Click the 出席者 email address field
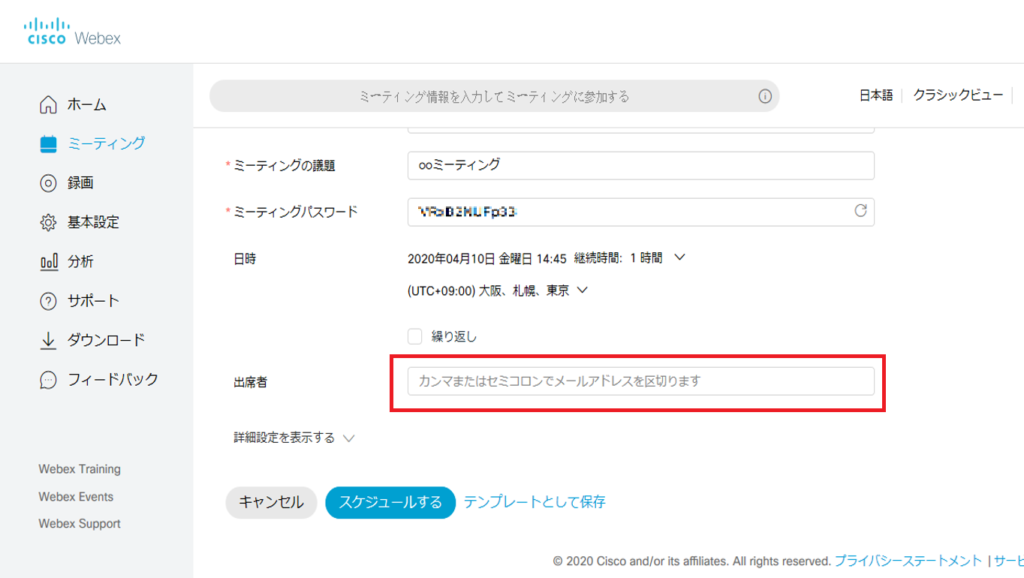Viewport: 1024px width, 578px height. click(641, 381)
